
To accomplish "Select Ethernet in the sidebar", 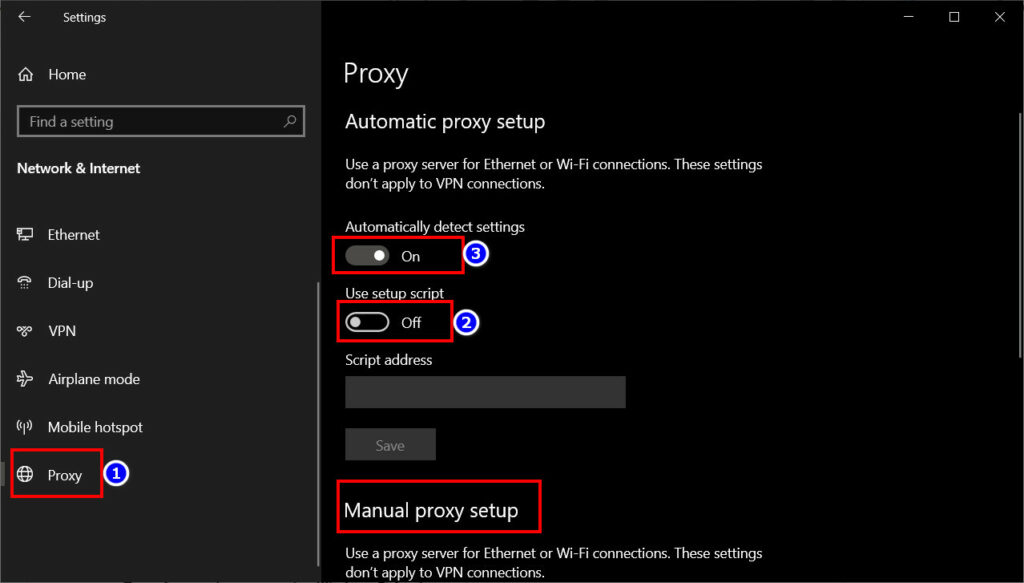I will point(73,234).
